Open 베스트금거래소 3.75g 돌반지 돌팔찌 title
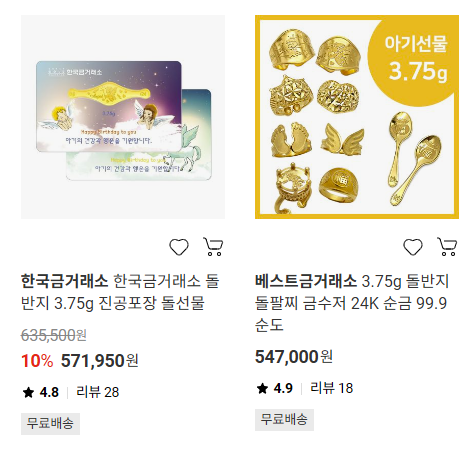The image size is (467, 450). click(x=352, y=303)
